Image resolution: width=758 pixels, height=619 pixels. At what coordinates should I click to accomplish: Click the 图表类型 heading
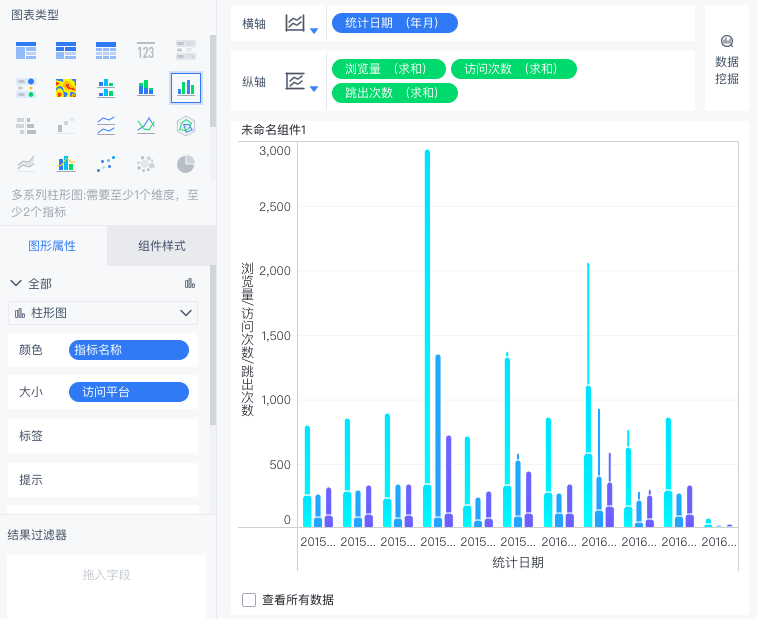tap(35, 15)
